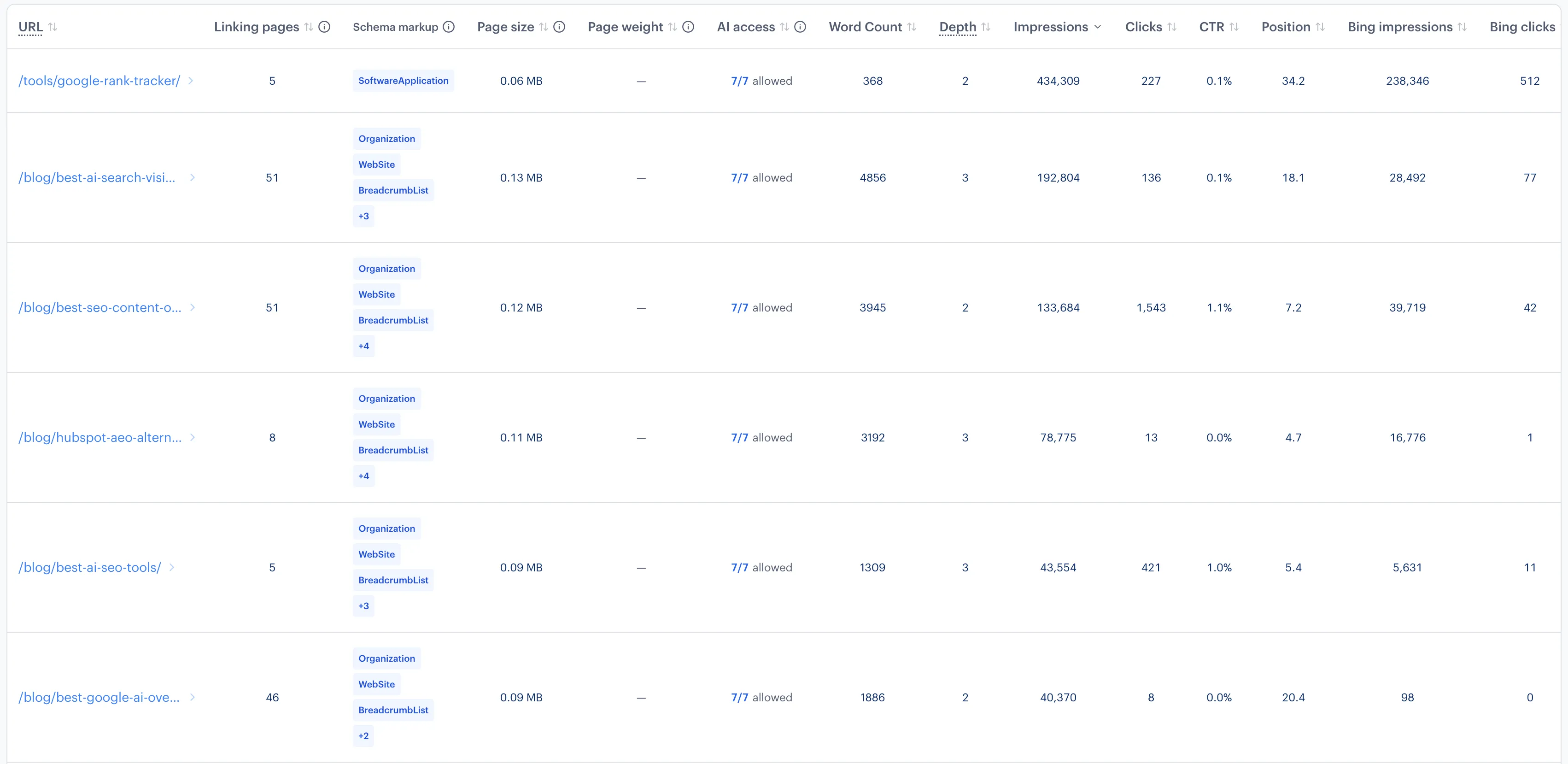Show +4 more schemas for best-seo-content row
This screenshot has width=1568, height=764.
(x=363, y=346)
